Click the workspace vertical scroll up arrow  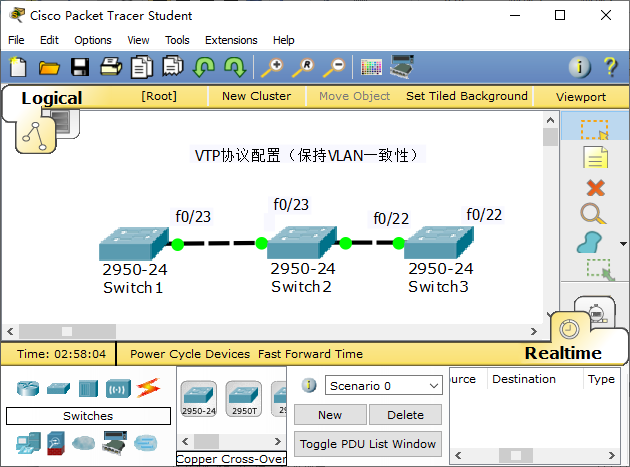point(550,120)
